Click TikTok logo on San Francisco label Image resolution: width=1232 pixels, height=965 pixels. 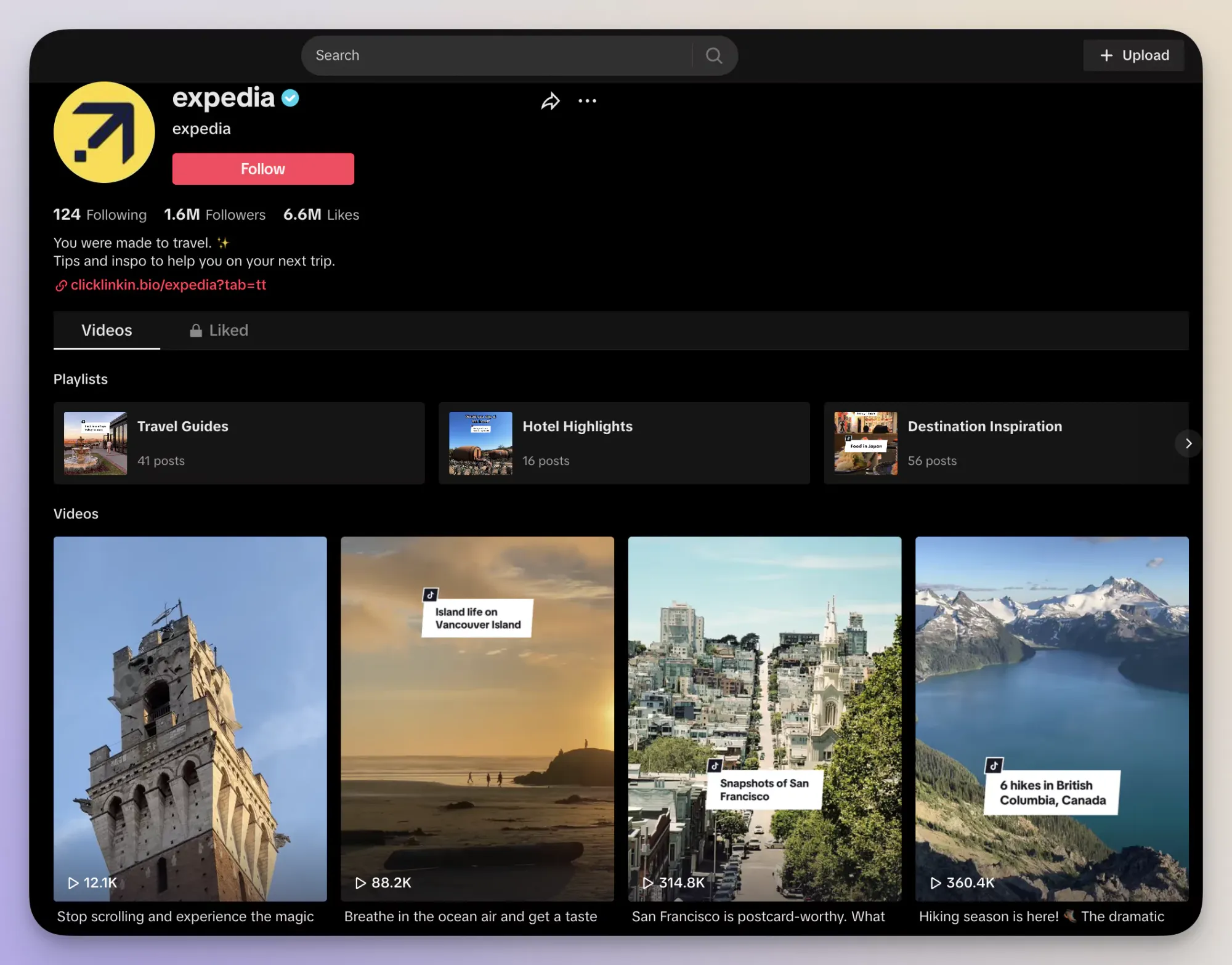715,765
